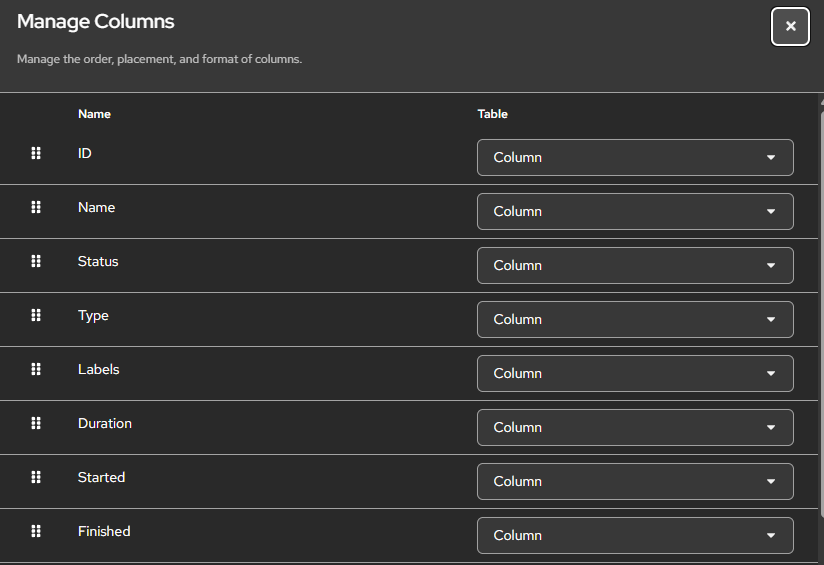Expand the Type row table dropdown
This screenshot has height=565, width=824.
click(635, 319)
